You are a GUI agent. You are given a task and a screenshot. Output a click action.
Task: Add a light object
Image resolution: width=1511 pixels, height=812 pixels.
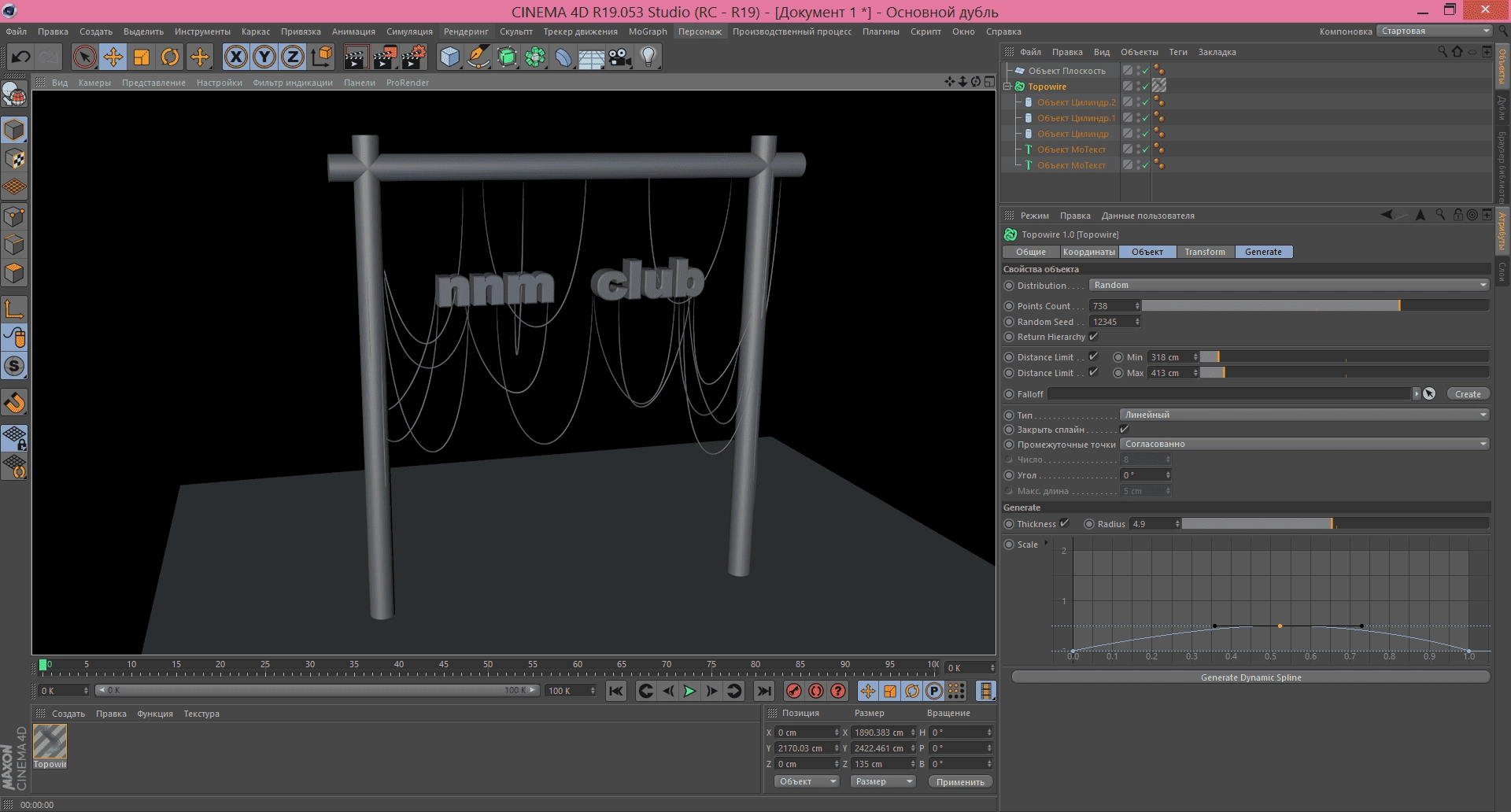pyautogui.click(x=648, y=57)
